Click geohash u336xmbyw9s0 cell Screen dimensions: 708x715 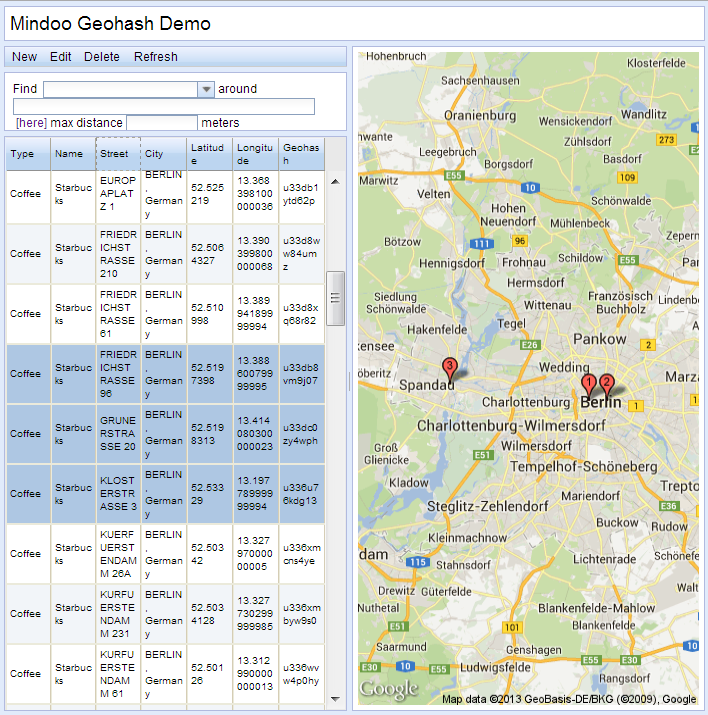click(302, 614)
